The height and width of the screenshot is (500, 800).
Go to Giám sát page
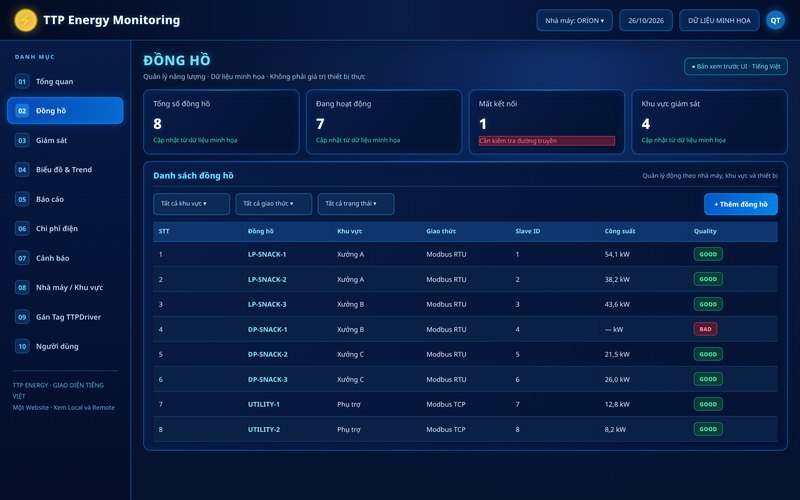pyautogui.click(x=65, y=140)
